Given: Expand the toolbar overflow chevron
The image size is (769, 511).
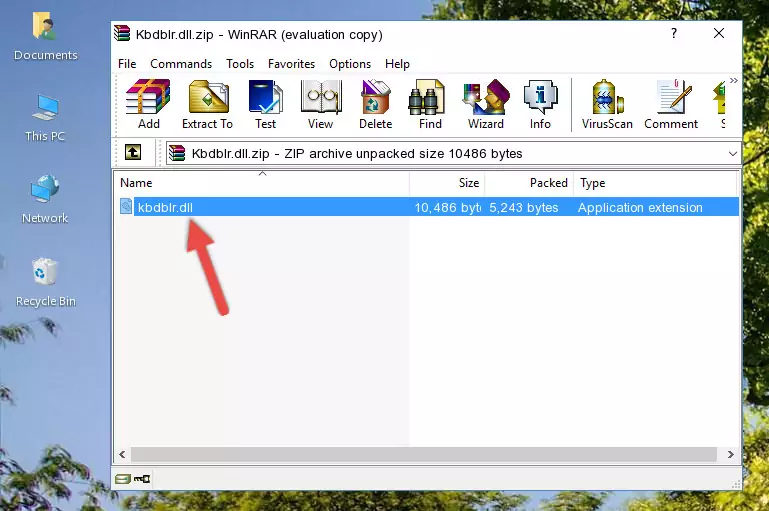Looking at the screenshot, I should [x=733, y=80].
